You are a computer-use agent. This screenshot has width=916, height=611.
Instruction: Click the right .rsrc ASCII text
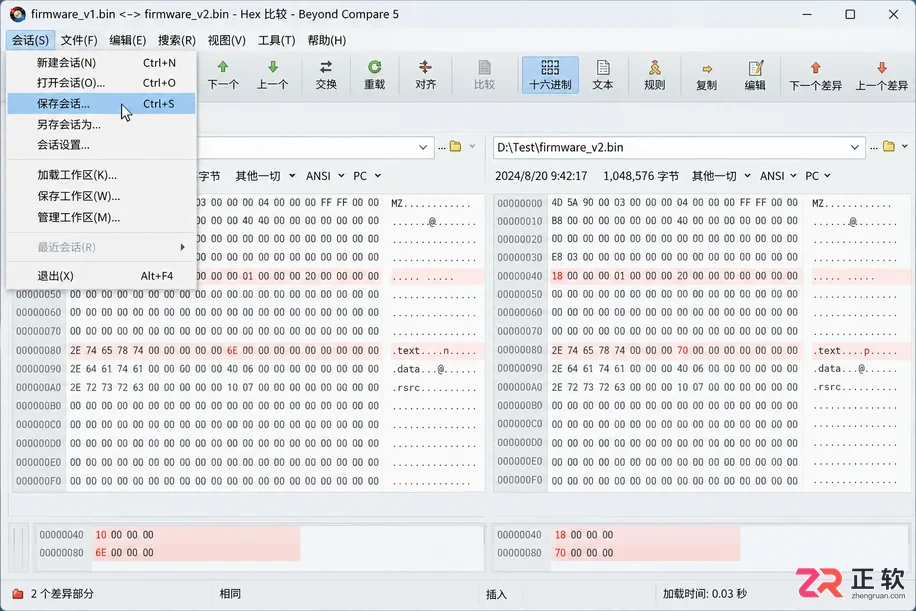[854, 387]
